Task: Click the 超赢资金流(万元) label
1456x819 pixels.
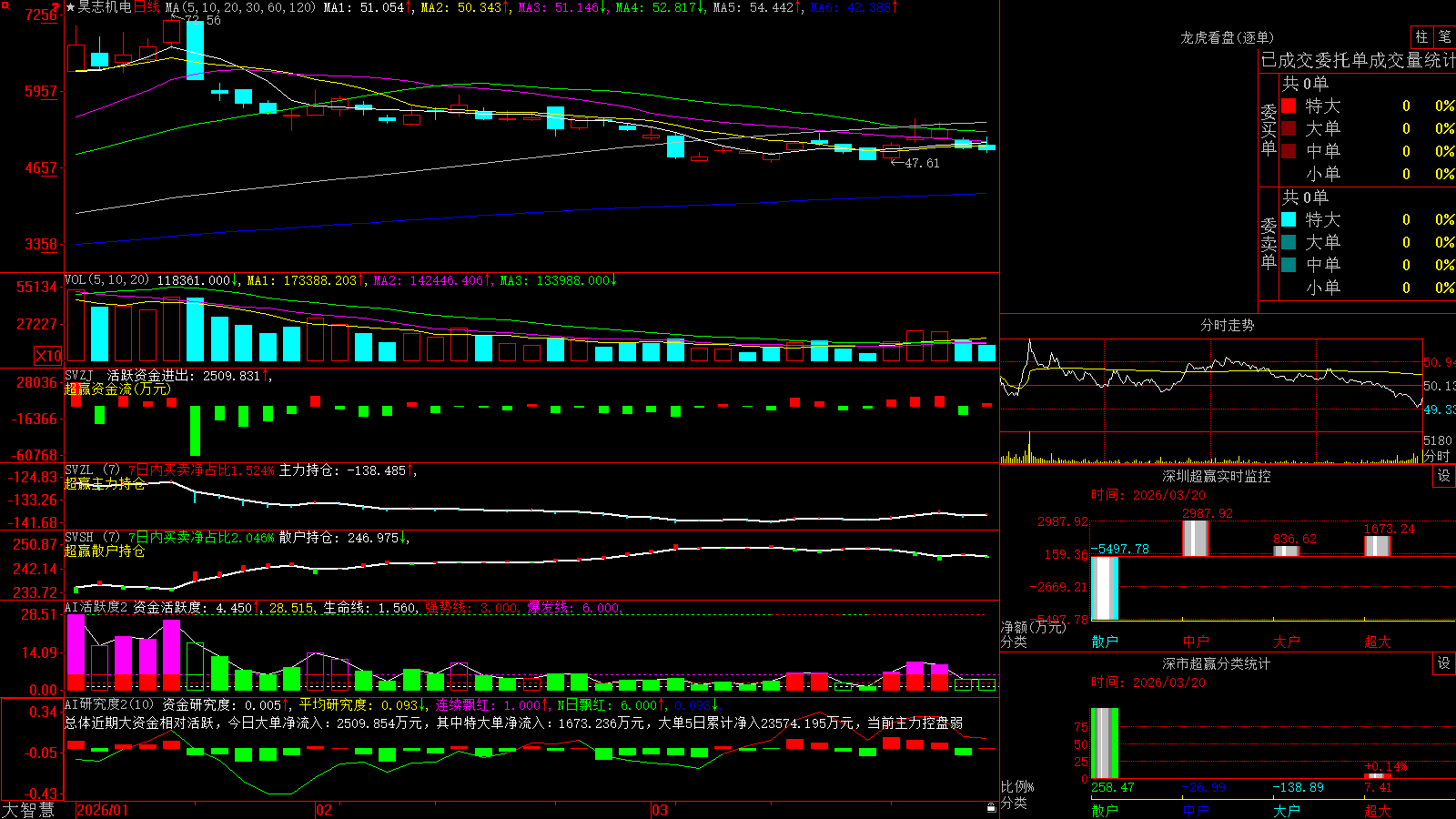Action: click(x=117, y=389)
